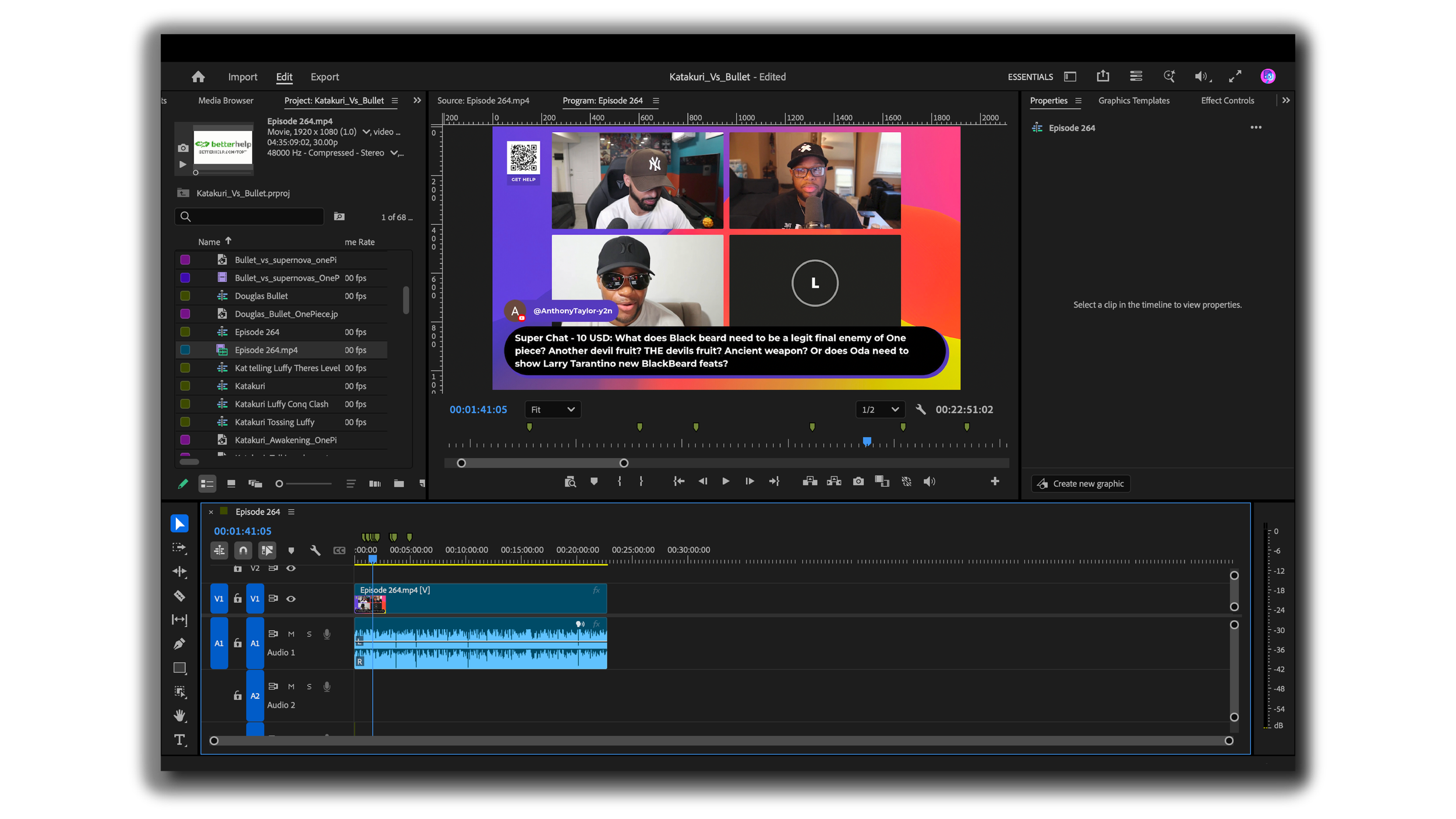The width and height of the screenshot is (1456, 819).
Task: Select the Type tool
Action: (x=179, y=740)
